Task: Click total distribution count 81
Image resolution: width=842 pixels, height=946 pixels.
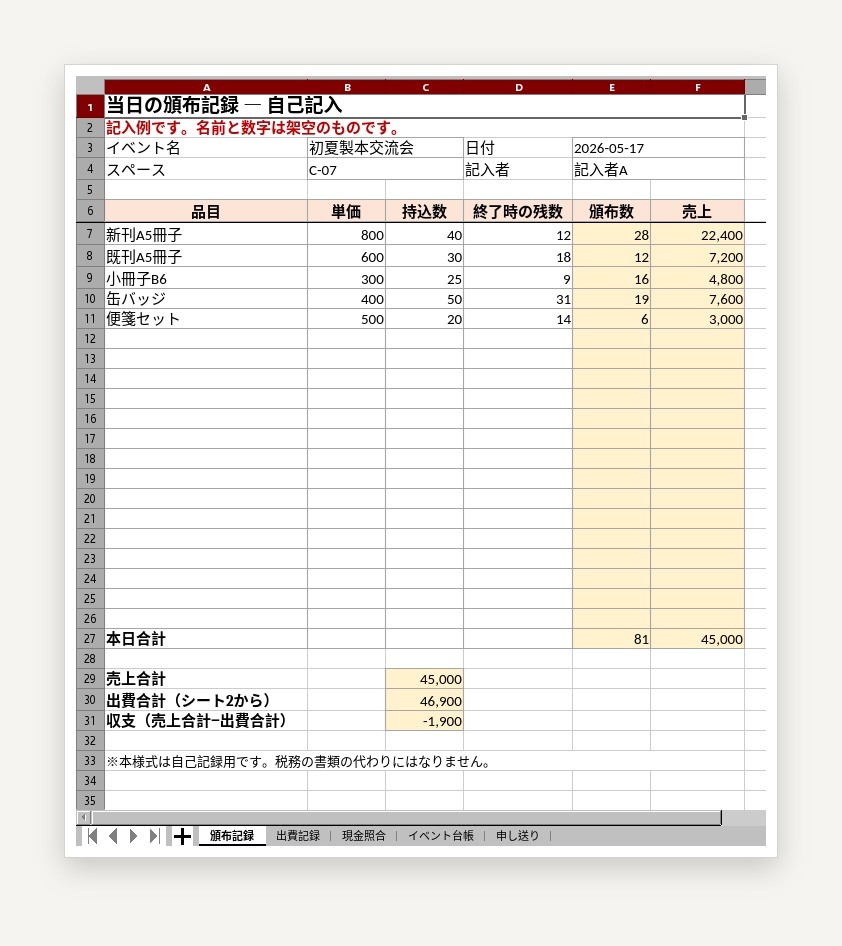Action: click(612, 639)
